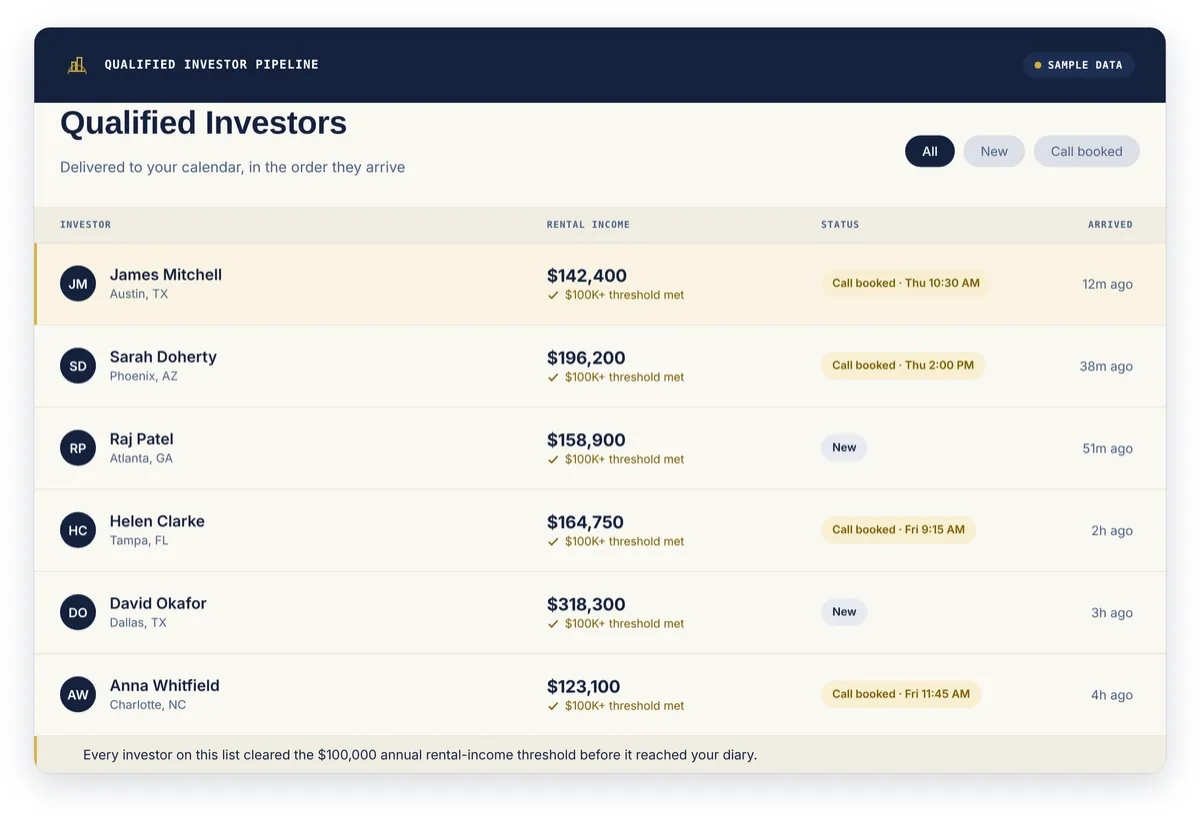Open Call booked Fri 11:45 AM status pill
Viewport: 1200px width, 822px height.
coord(901,693)
